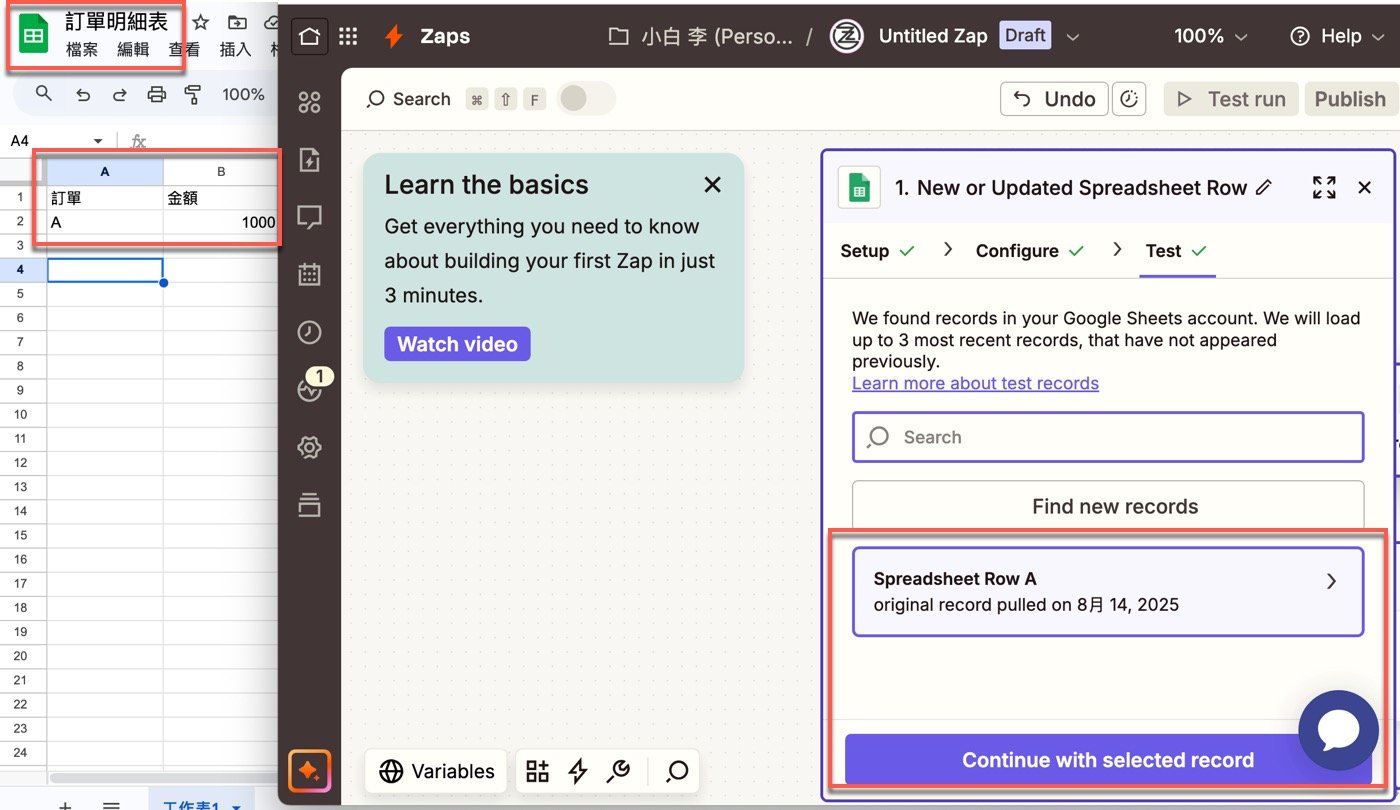This screenshot has height=810, width=1400.
Task: Rename step with the pencil icon
Action: tap(1264, 187)
